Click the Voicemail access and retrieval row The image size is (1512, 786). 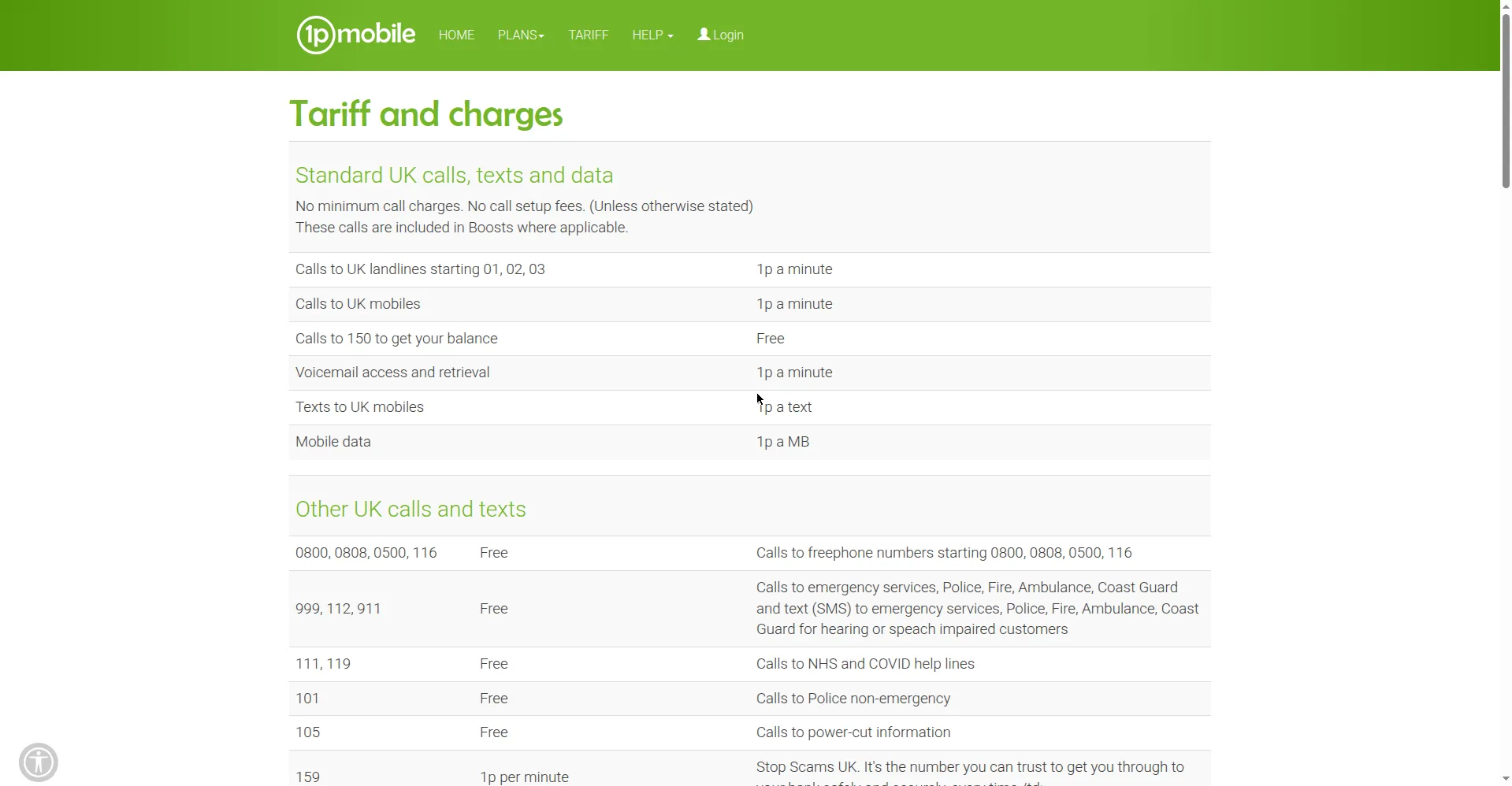click(x=749, y=373)
